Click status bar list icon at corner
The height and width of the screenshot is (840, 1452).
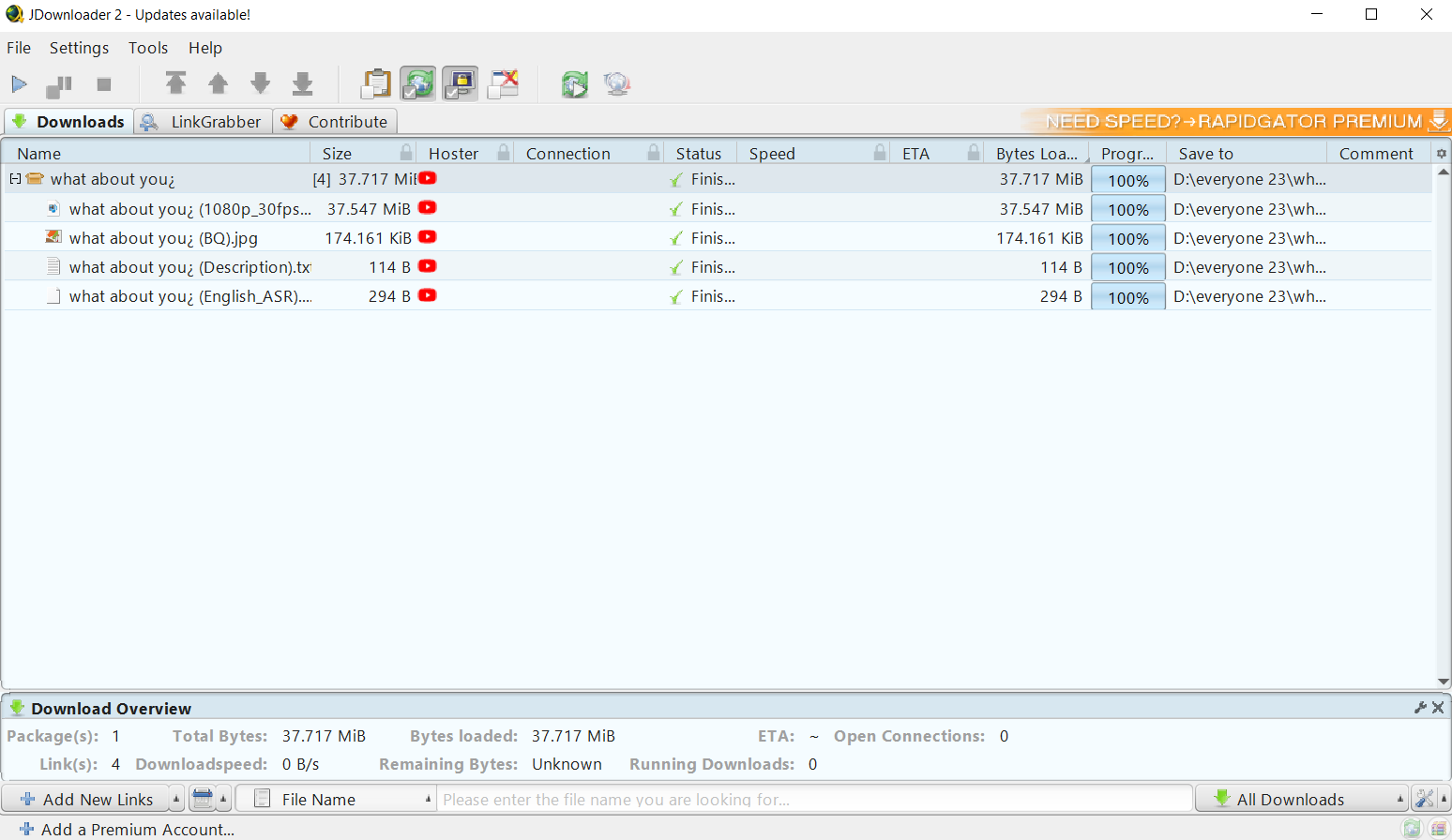click(x=1439, y=829)
